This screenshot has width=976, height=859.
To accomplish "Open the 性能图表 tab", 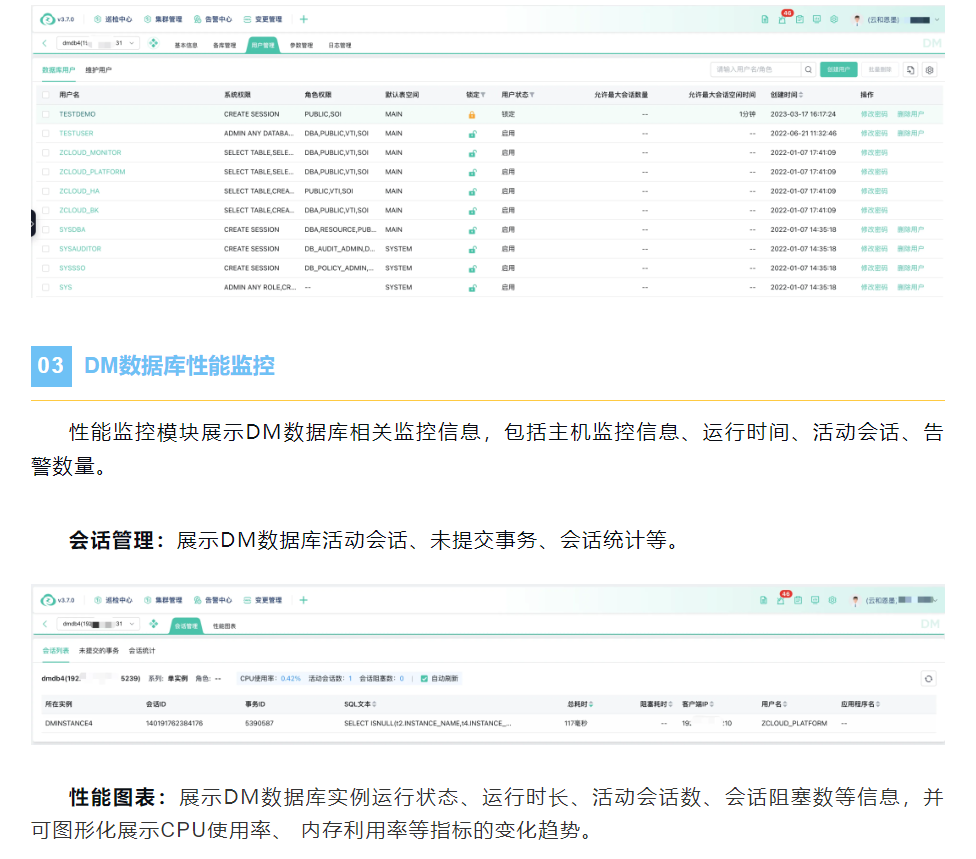I will pos(224,626).
